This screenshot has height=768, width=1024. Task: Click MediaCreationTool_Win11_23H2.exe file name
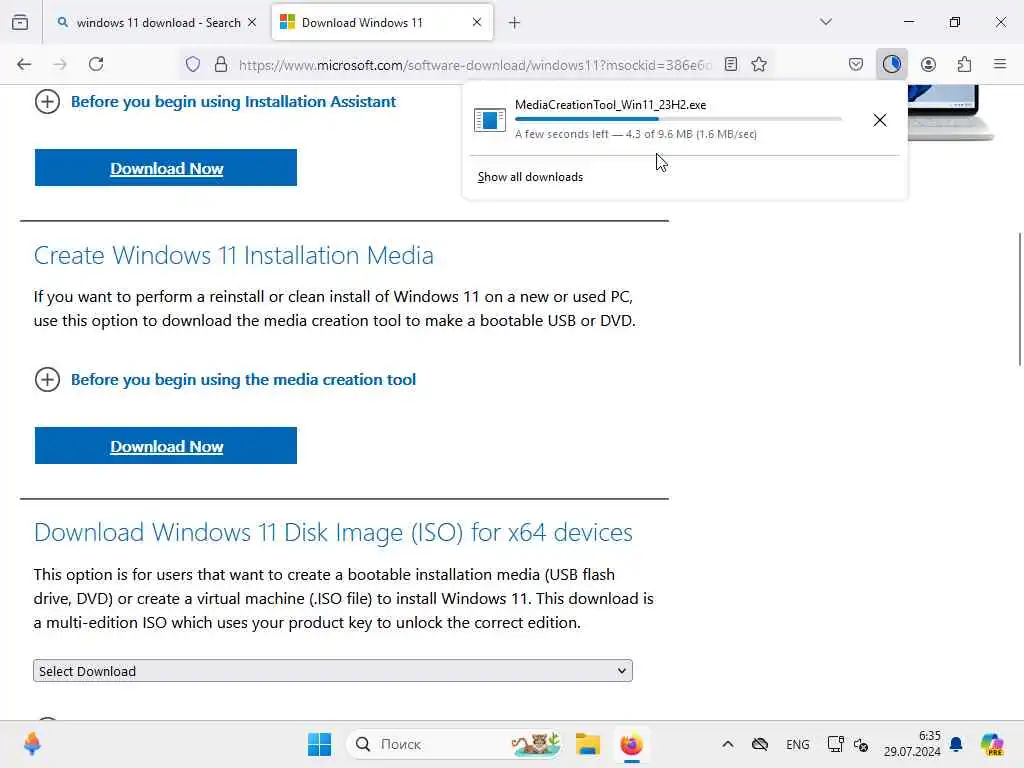pyautogui.click(x=610, y=104)
